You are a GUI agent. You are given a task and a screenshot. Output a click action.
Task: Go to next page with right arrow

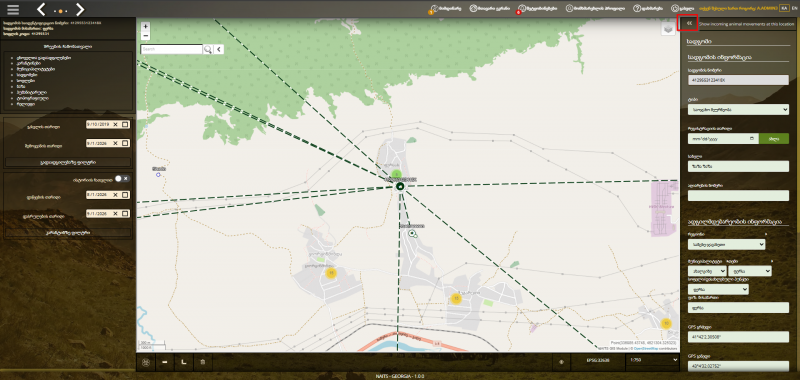[x=80, y=9]
